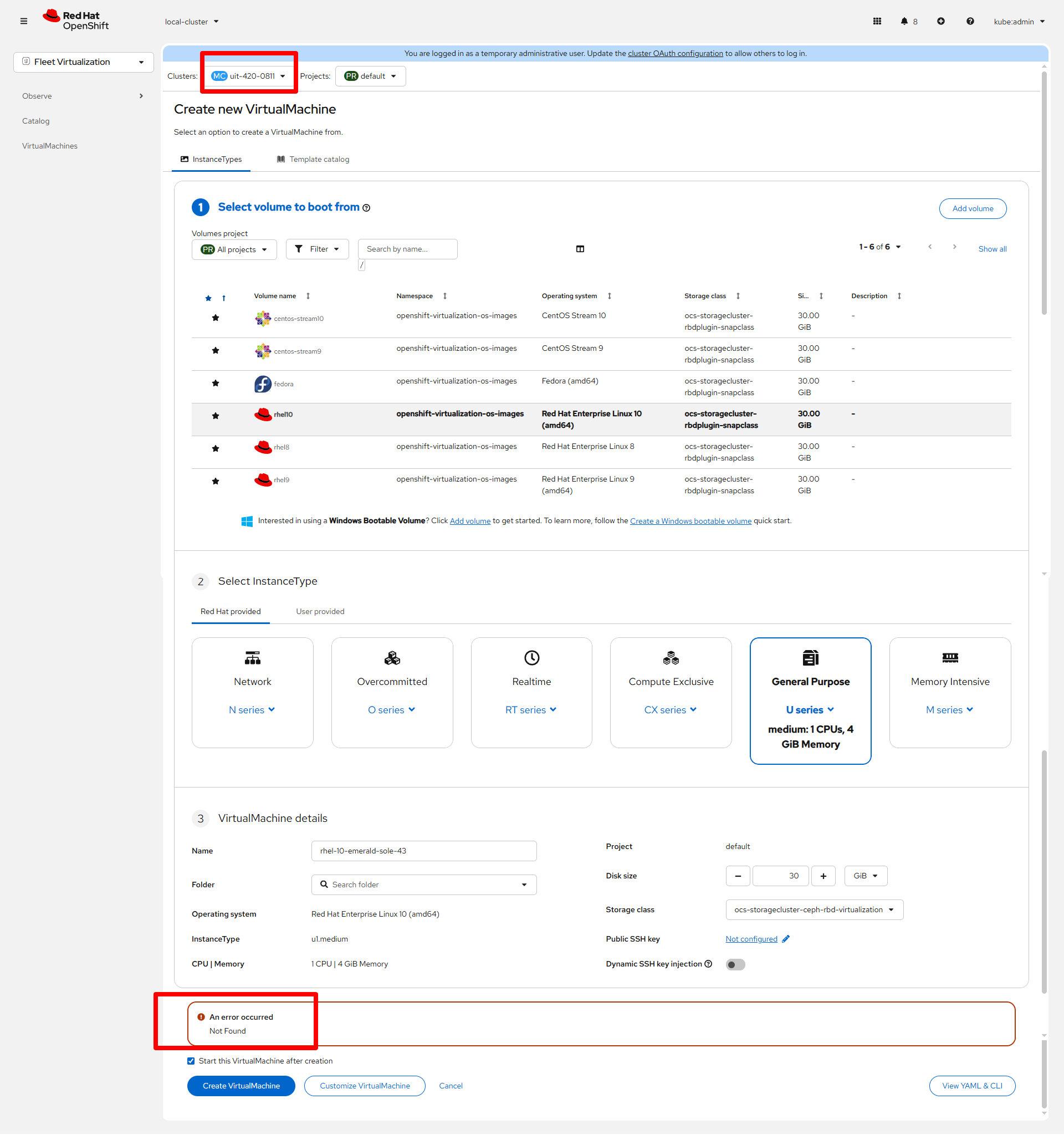Toggle the hamburger navigation menu
Image resolution: width=1064 pixels, height=1135 pixels.
click(x=23, y=22)
